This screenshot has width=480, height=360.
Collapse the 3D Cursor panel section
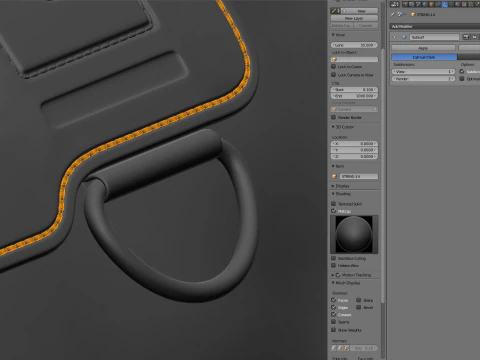tap(333, 127)
